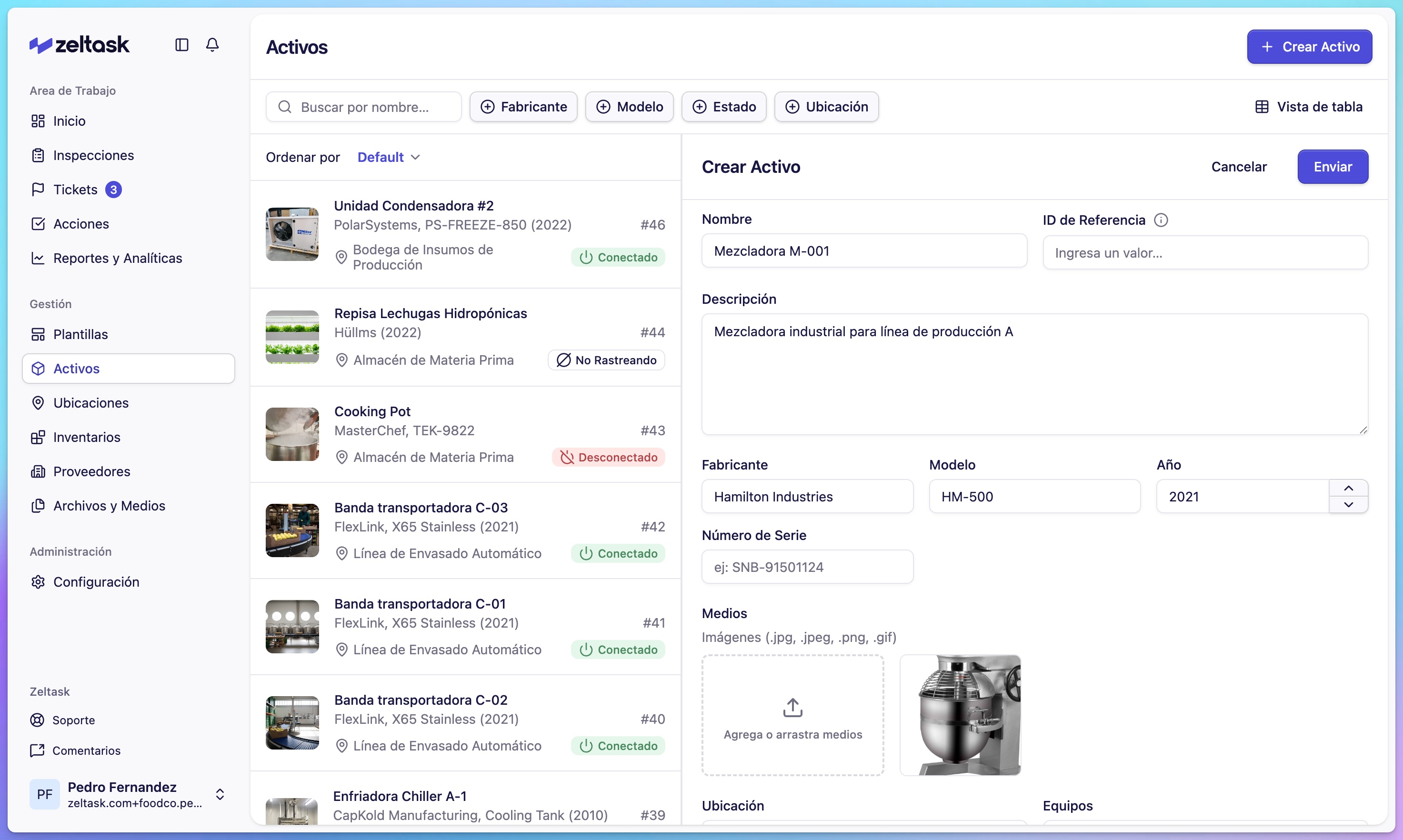
Task: Expand the account switcher next to Pedro Fernandez
Action: 220,794
